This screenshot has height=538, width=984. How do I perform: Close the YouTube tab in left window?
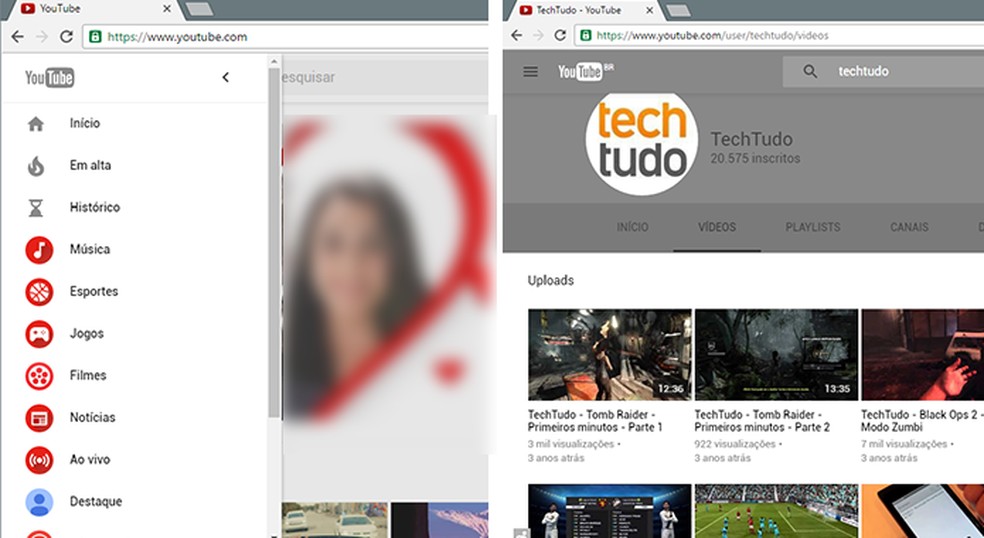tap(166, 9)
